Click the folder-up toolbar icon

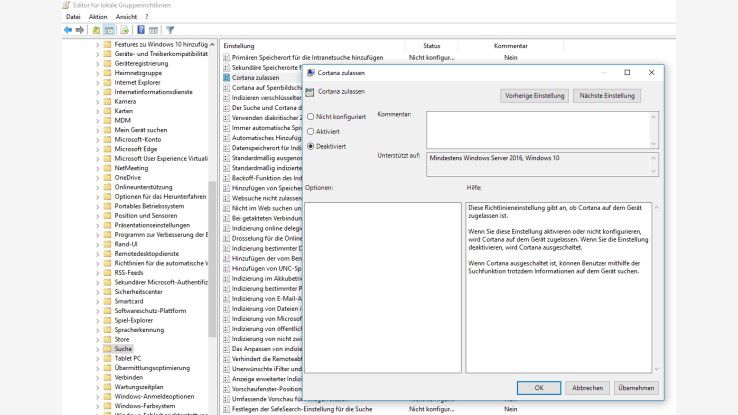[95, 30]
